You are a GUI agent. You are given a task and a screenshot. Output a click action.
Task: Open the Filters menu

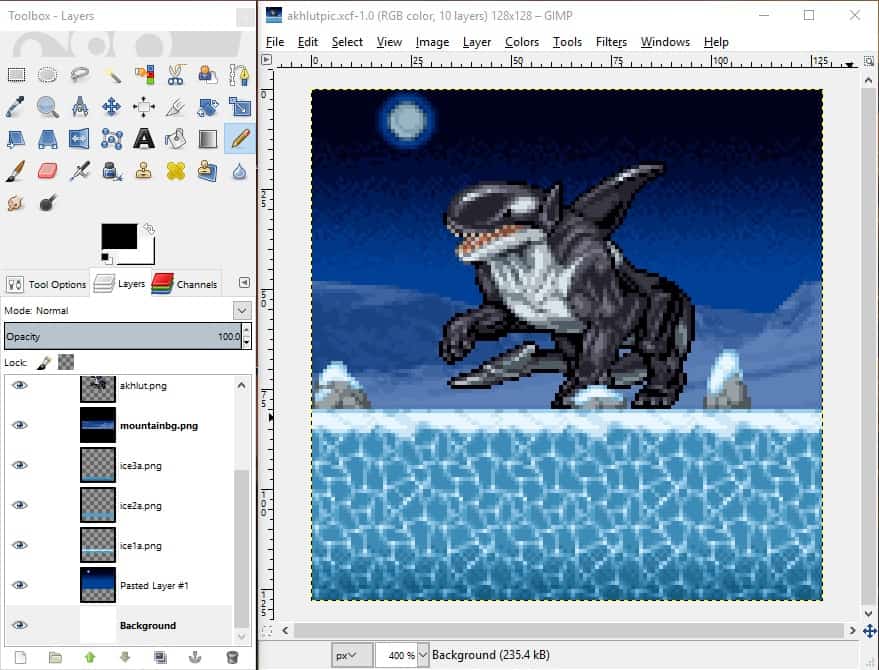point(611,42)
